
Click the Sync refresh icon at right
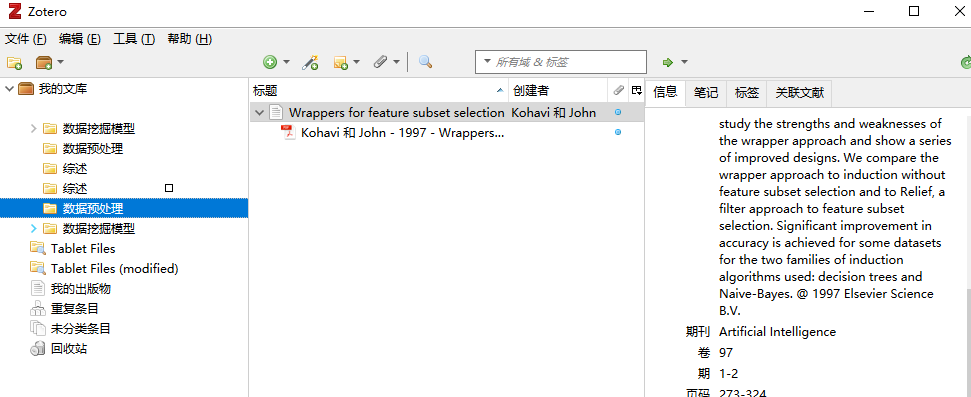[965, 62]
